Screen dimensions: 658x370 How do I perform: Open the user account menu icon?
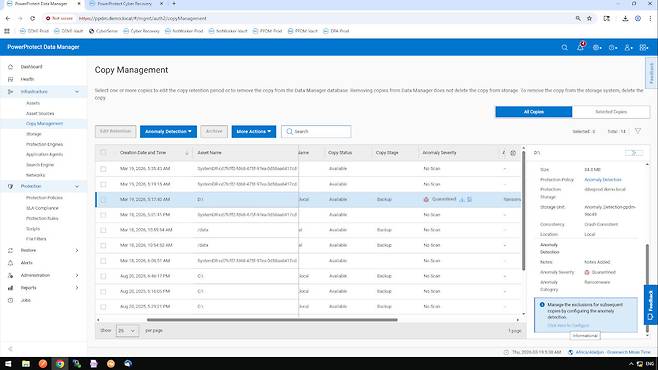(628, 48)
